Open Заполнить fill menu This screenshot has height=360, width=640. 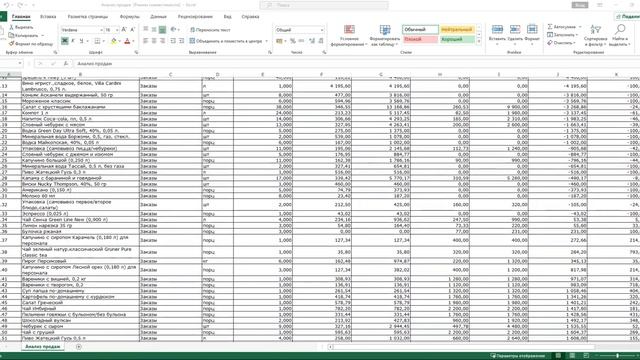[562, 35]
